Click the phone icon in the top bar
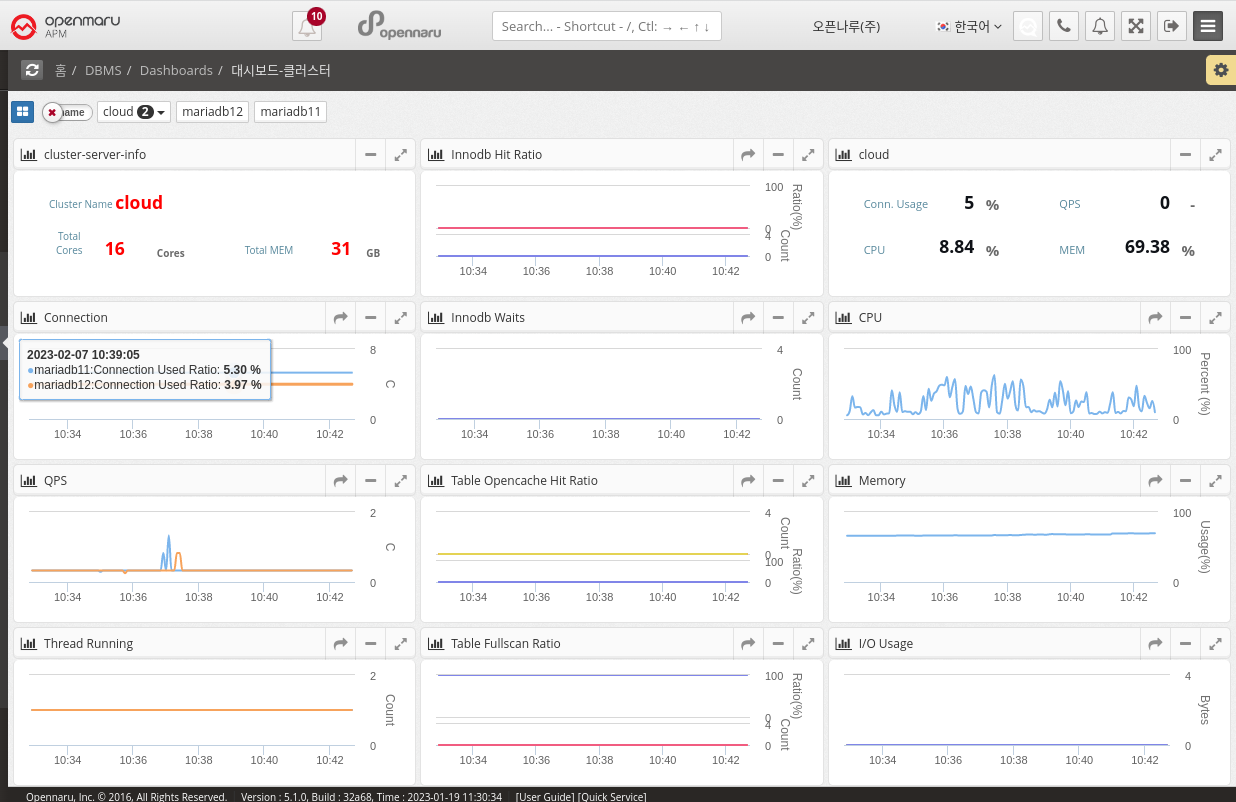 1063,26
